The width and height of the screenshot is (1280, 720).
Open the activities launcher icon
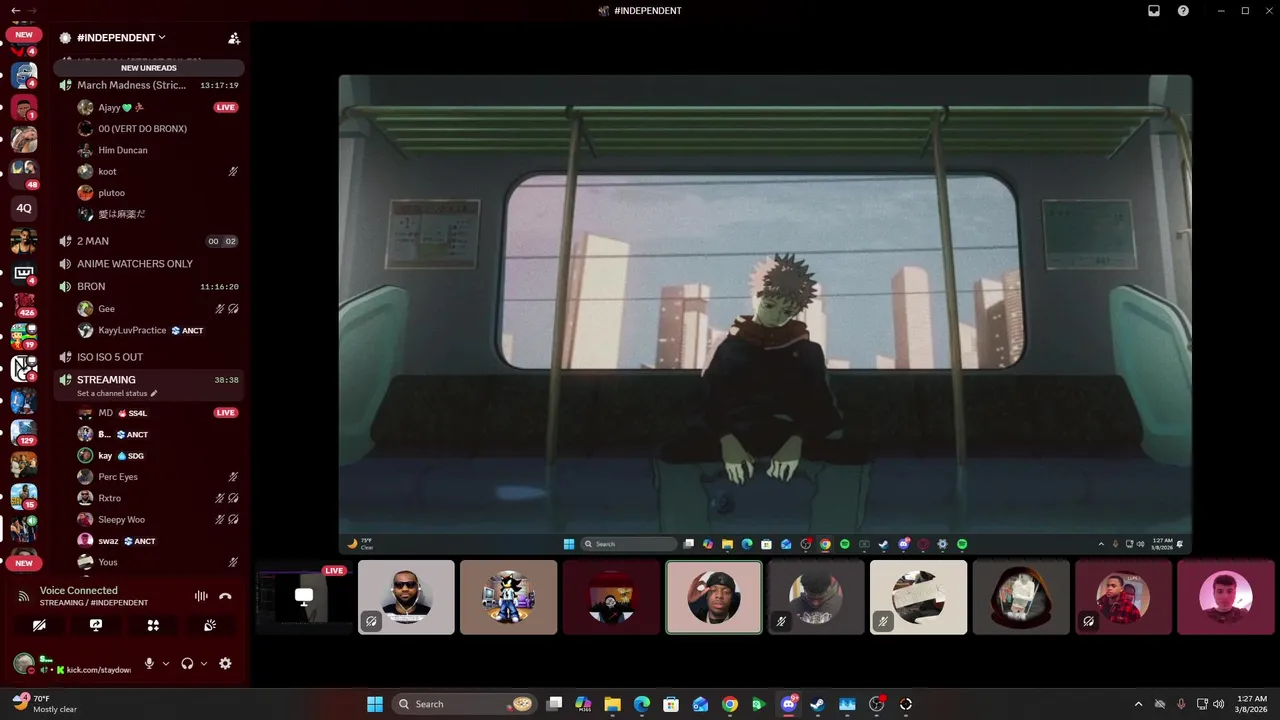[153, 625]
